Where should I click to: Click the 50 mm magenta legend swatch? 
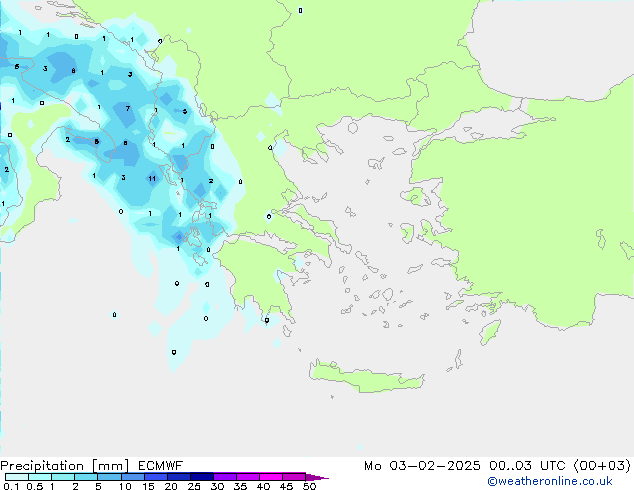click(x=312, y=477)
